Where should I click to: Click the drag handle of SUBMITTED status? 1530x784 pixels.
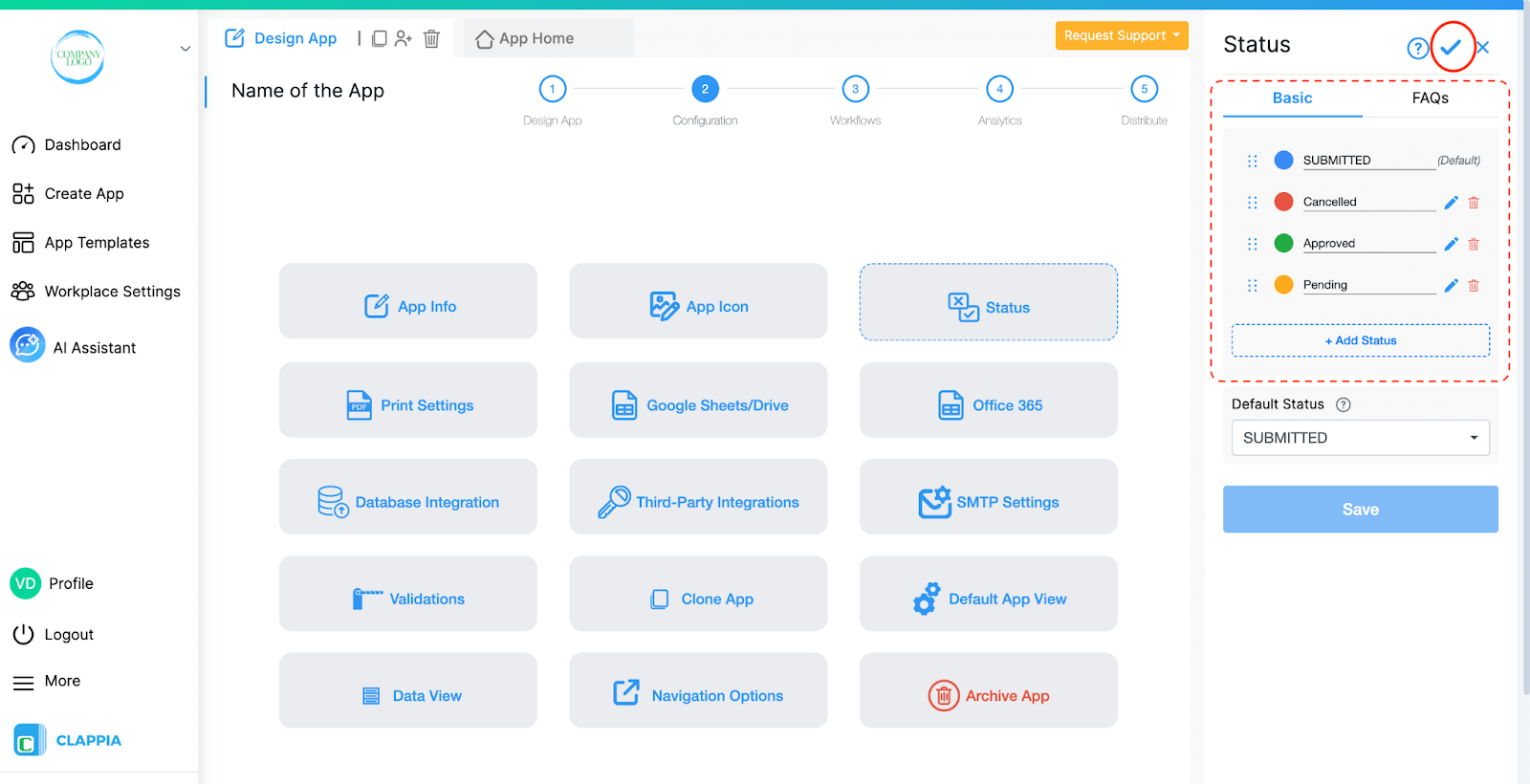pos(1253,161)
